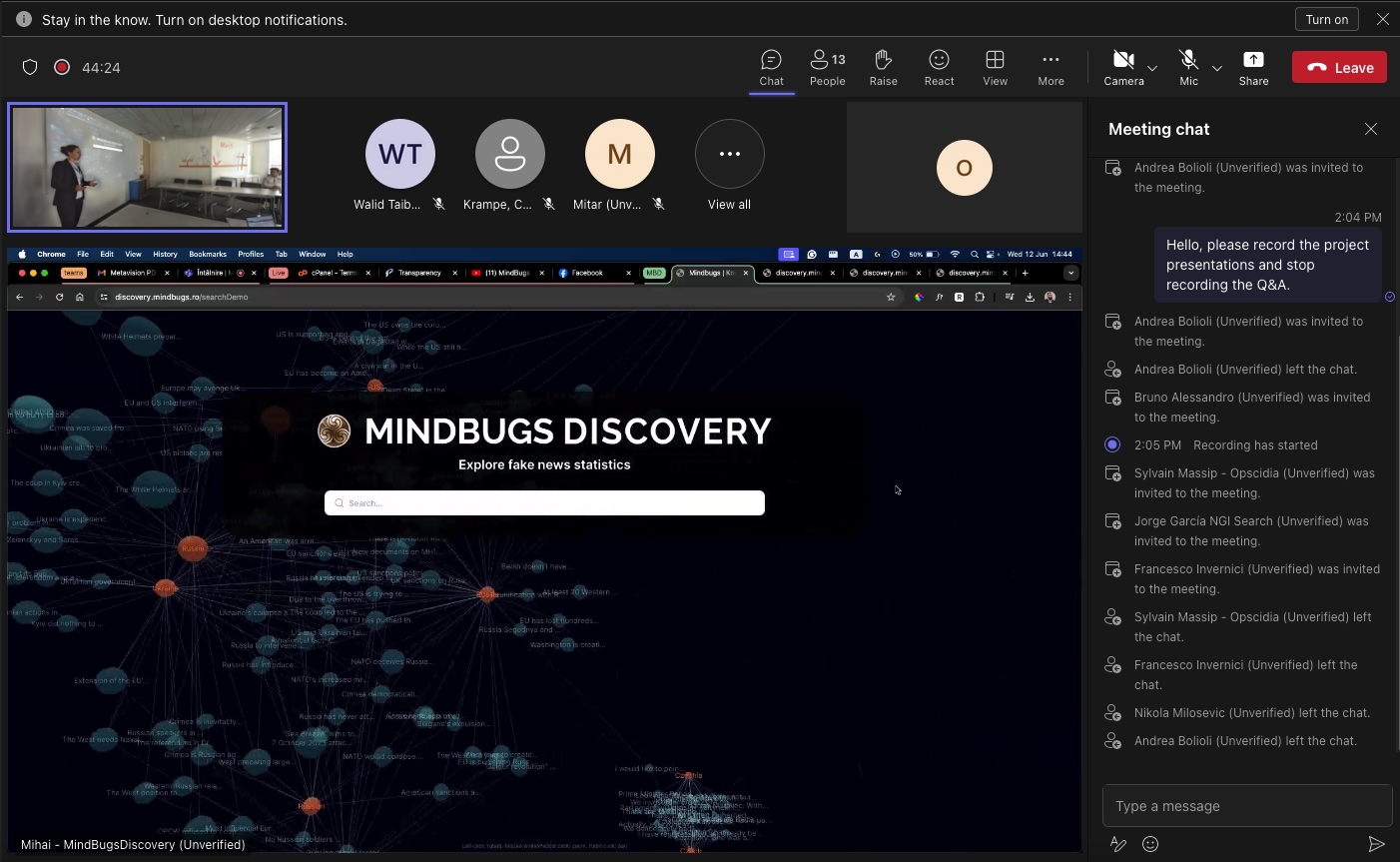1400x862 pixels.
Task: Click the presenter video thumbnail
Action: pos(147,167)
